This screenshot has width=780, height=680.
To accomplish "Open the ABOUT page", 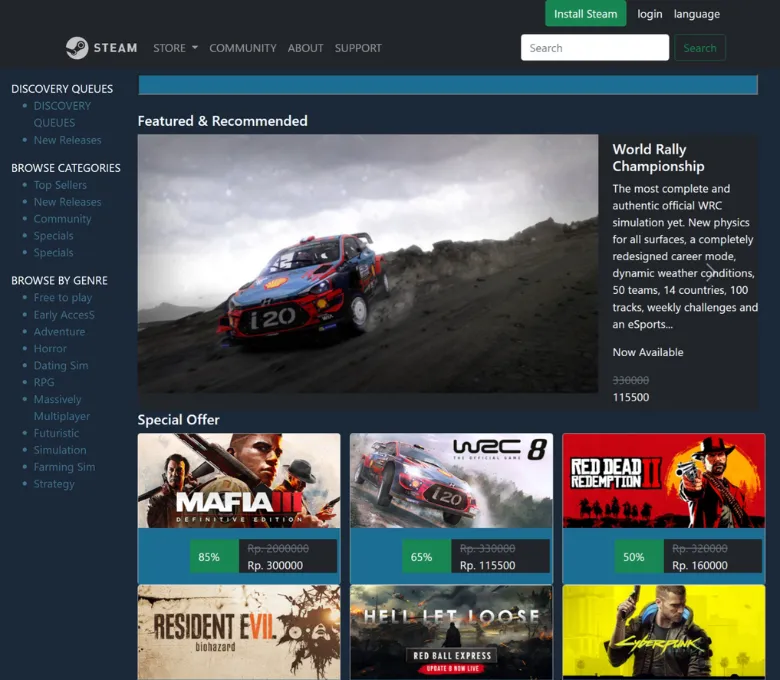I will click(x=305, y=48).
